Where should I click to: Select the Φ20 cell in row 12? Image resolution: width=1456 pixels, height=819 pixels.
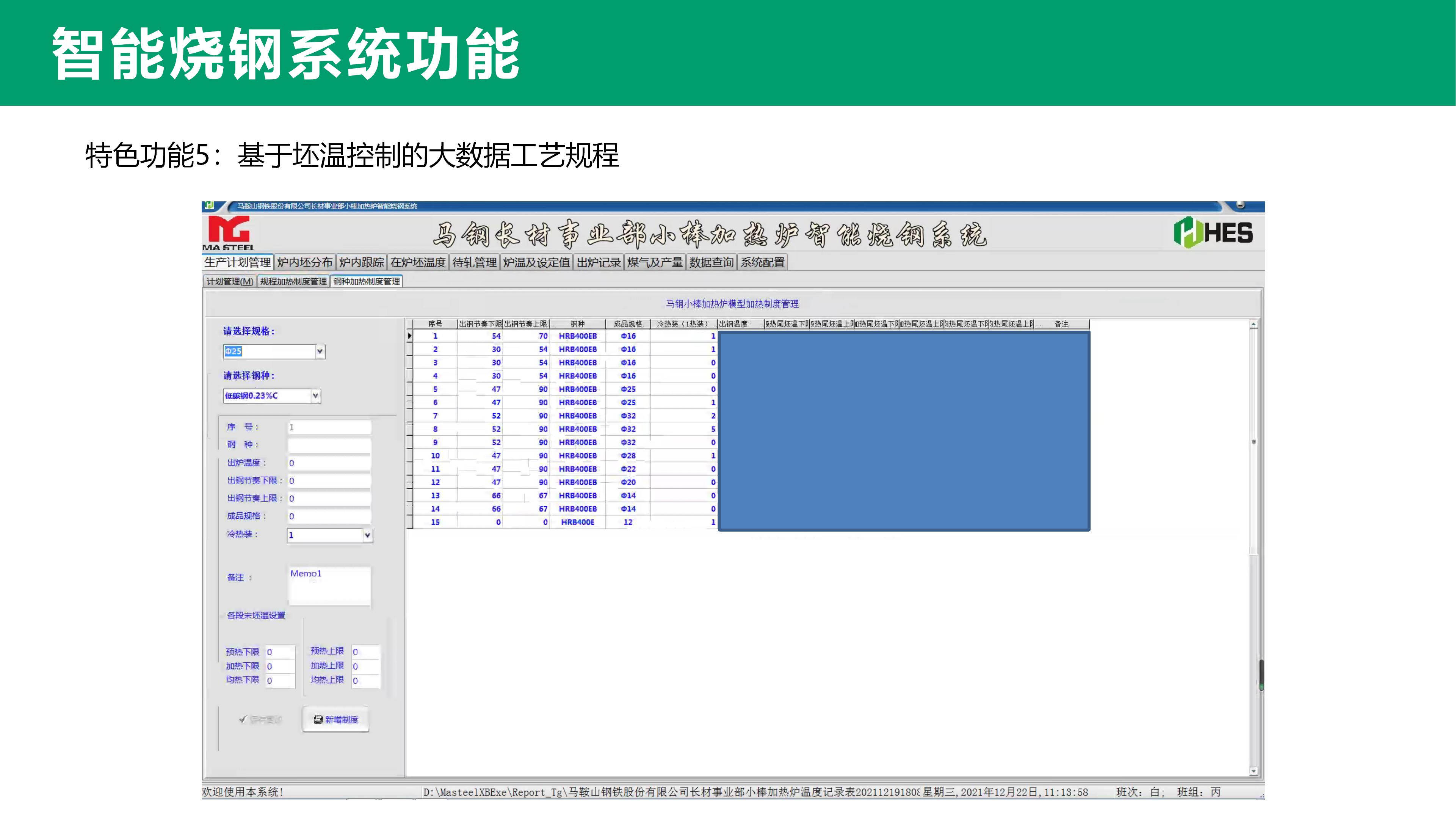[628, 482]
